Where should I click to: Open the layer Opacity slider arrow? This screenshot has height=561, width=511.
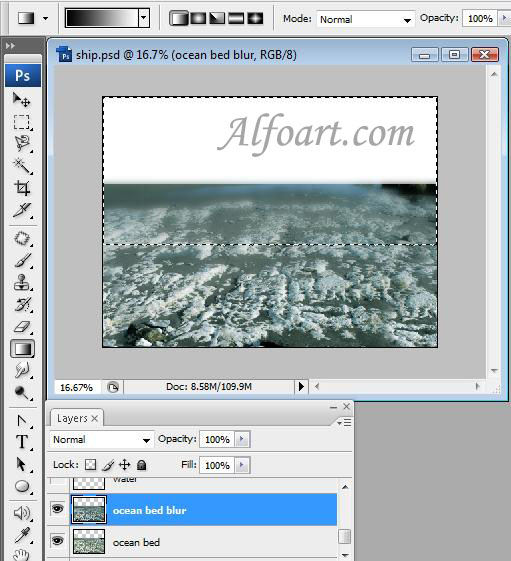242,439
